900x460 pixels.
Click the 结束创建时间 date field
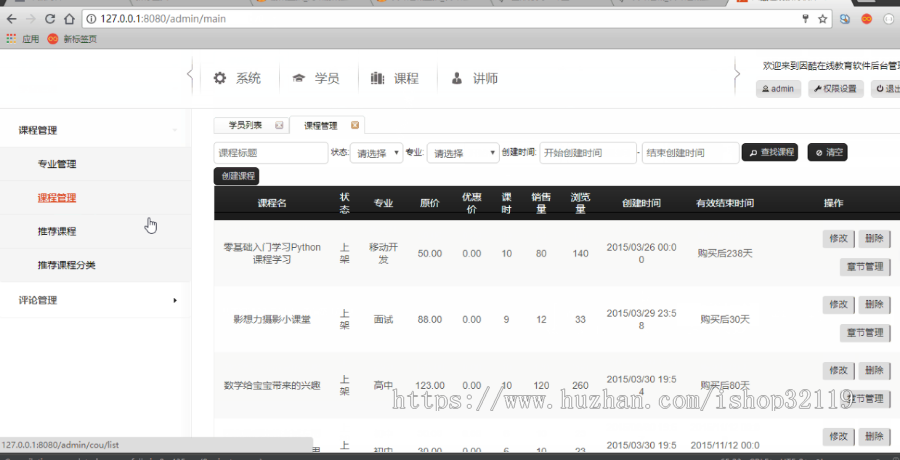point(690,153)
